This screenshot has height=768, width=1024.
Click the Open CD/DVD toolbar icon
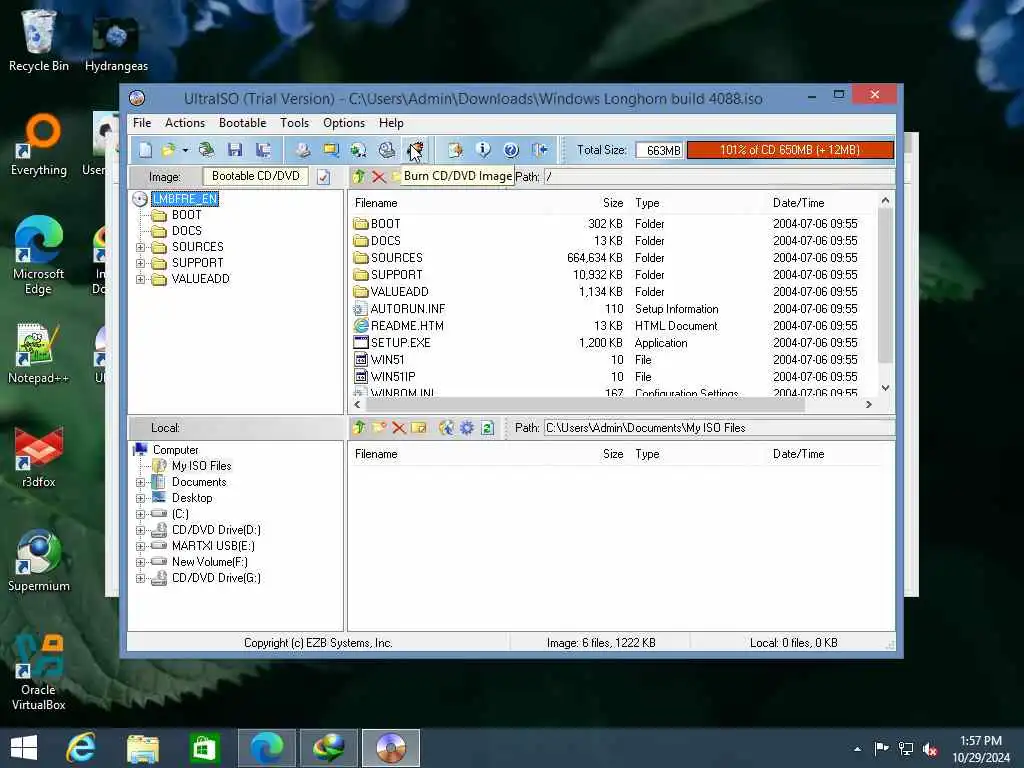206,150
